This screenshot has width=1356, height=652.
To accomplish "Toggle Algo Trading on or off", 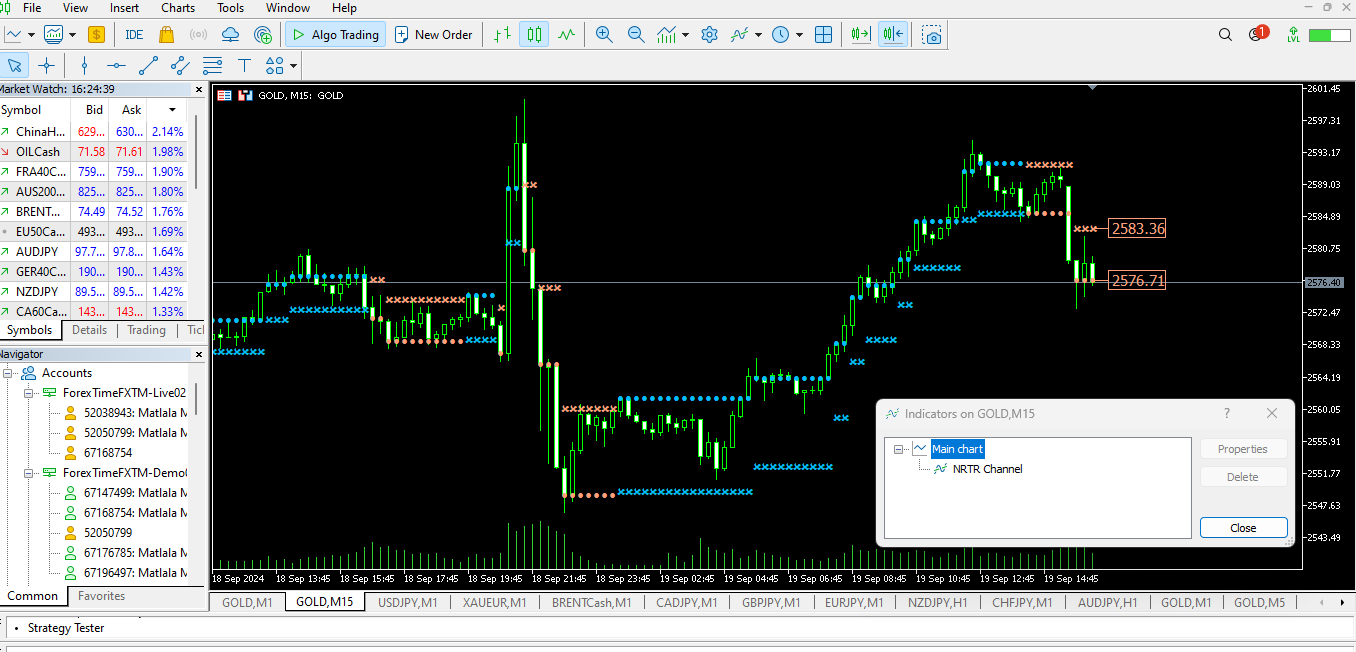I will pyautogui.click(x=336, y=35).
